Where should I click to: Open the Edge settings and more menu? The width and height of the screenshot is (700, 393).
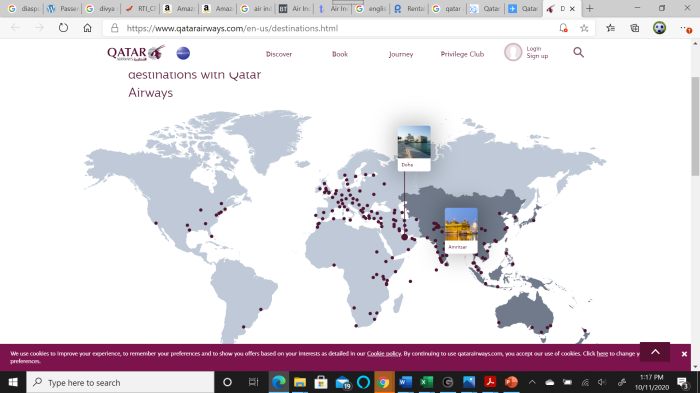(x=686, y=29)
